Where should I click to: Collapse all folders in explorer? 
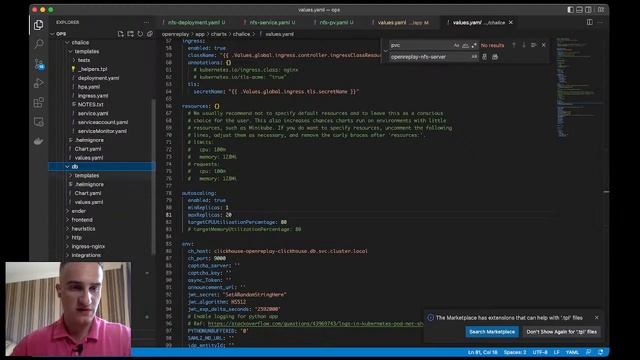[x=150, y=34]
